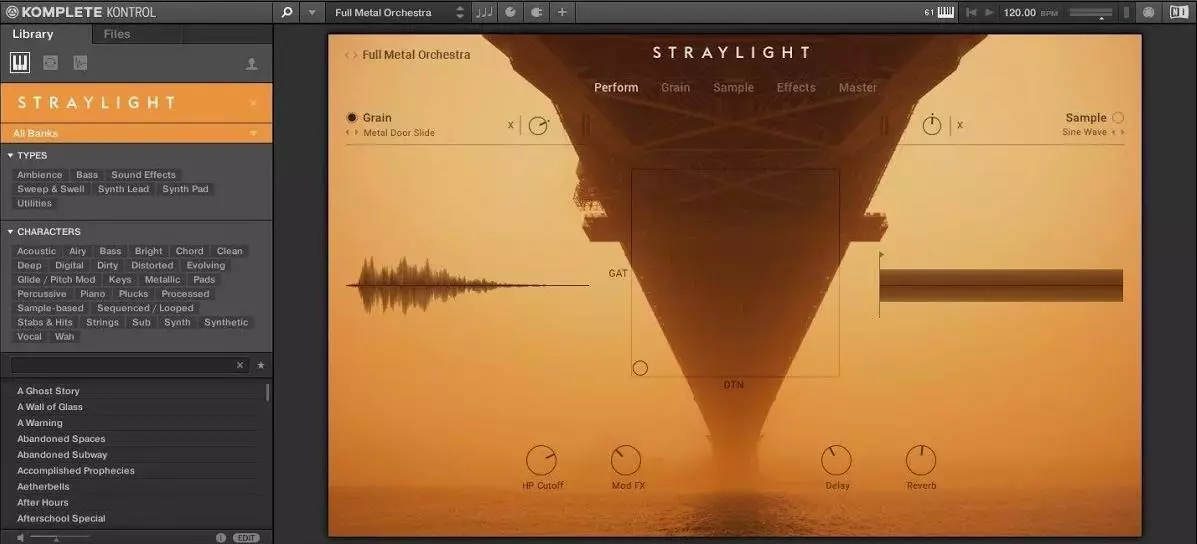Switch to the Effects tab
This screenshot has width=1197, height=544.
click(796, 88)
